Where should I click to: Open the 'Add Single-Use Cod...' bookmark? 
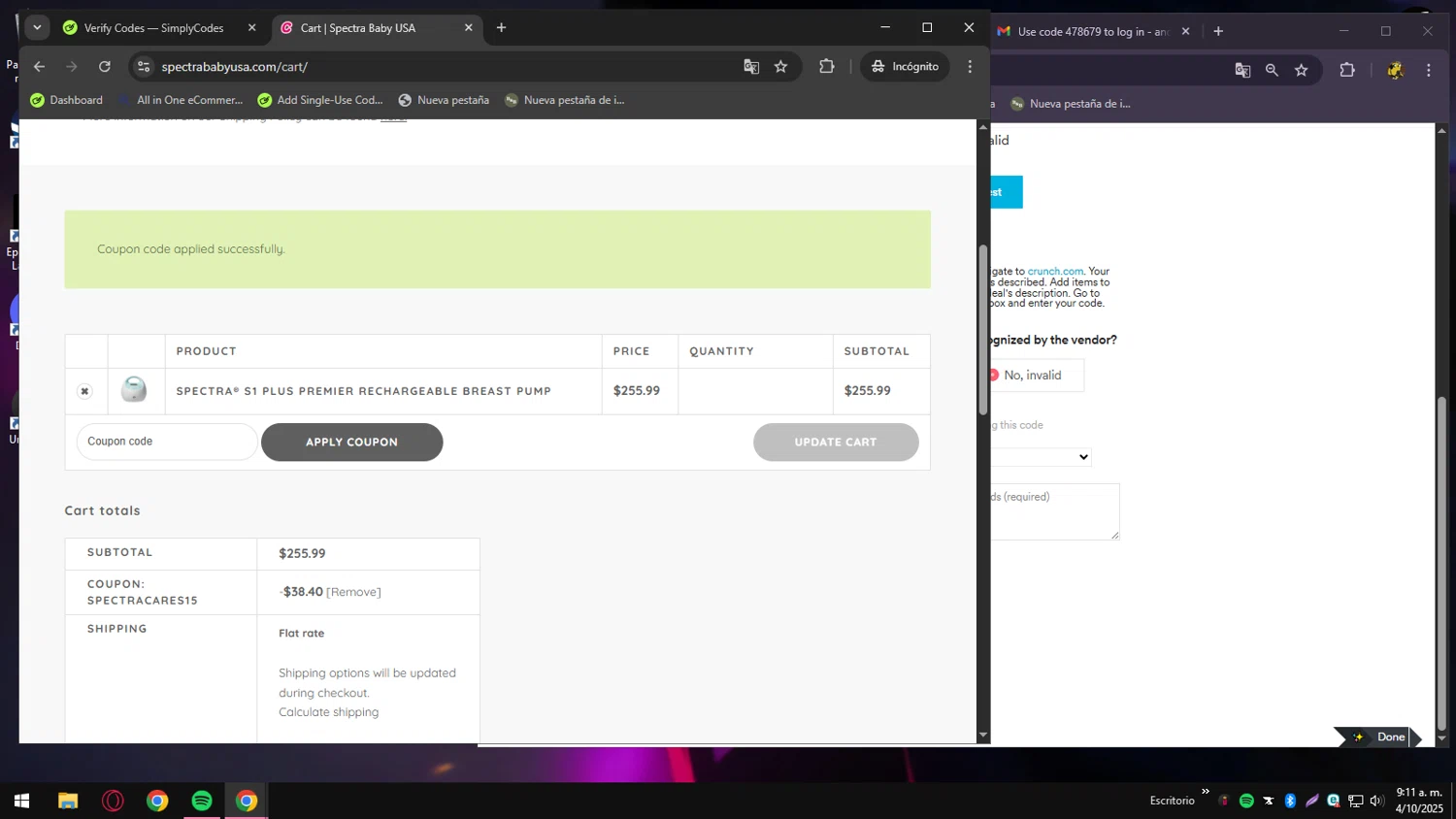coord(320,100)
